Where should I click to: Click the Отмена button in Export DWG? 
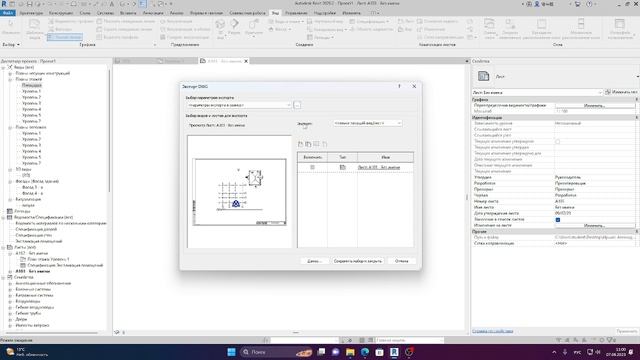402,261
